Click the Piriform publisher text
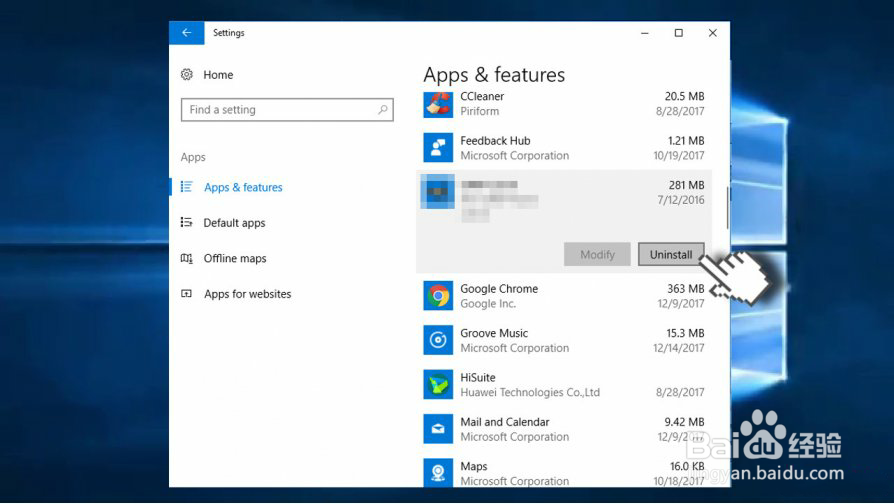 tap(479, 111)
